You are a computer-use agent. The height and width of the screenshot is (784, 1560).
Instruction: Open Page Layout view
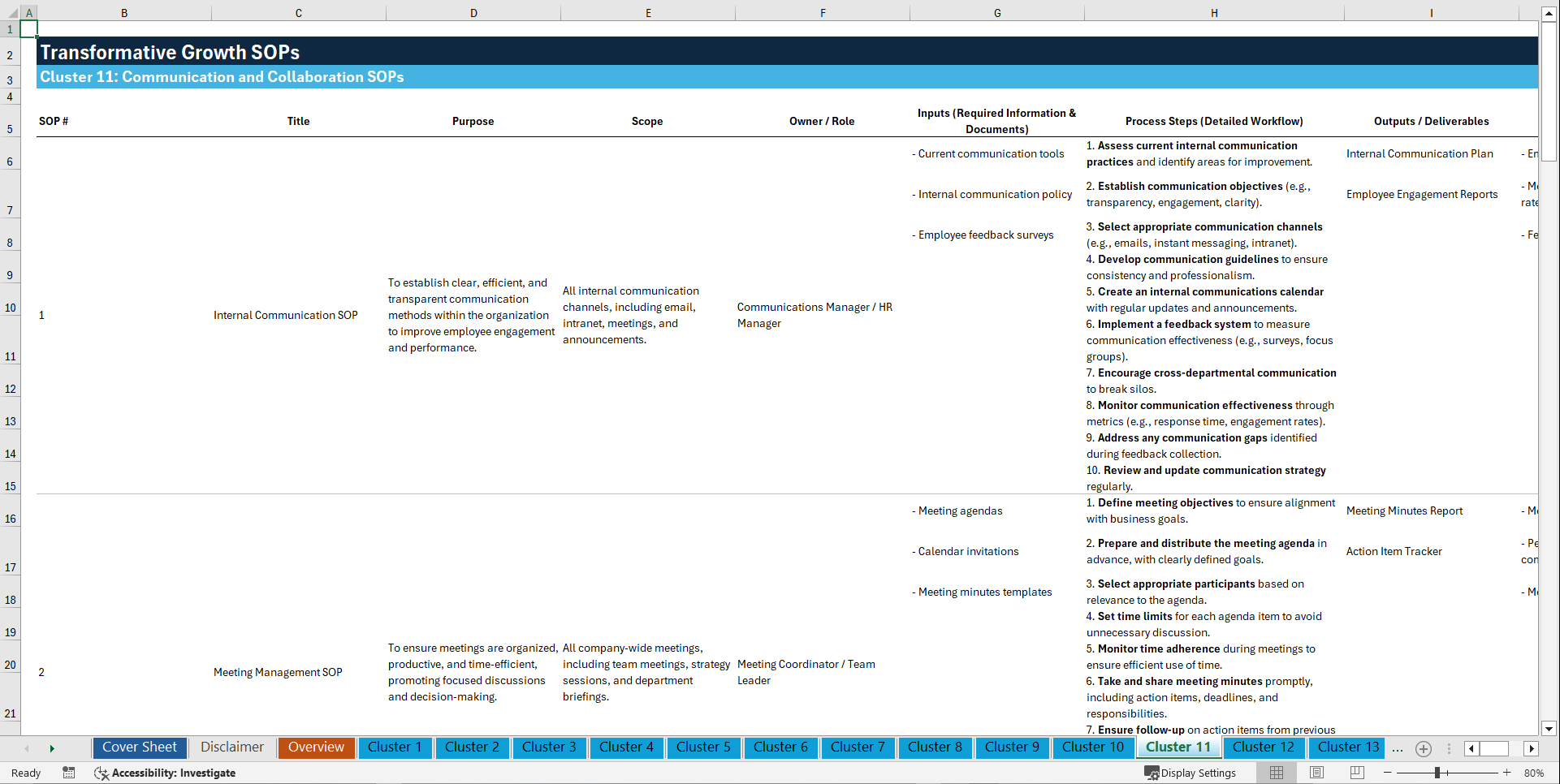[x=1316, y=773]
